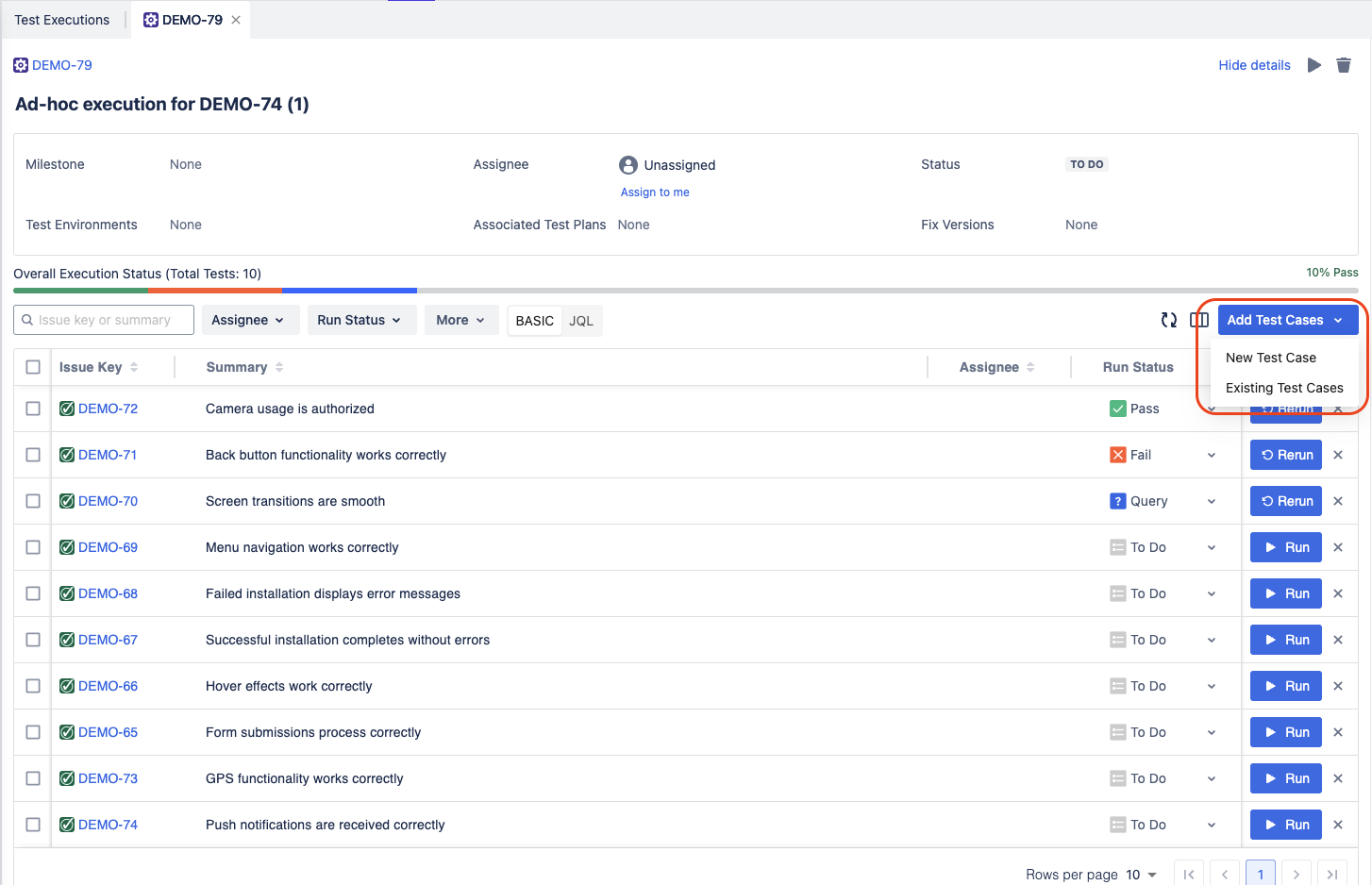Click sort icon on Assignee column header
1372x885 pixels.
pyautogui.click(x=1030, y=367)
